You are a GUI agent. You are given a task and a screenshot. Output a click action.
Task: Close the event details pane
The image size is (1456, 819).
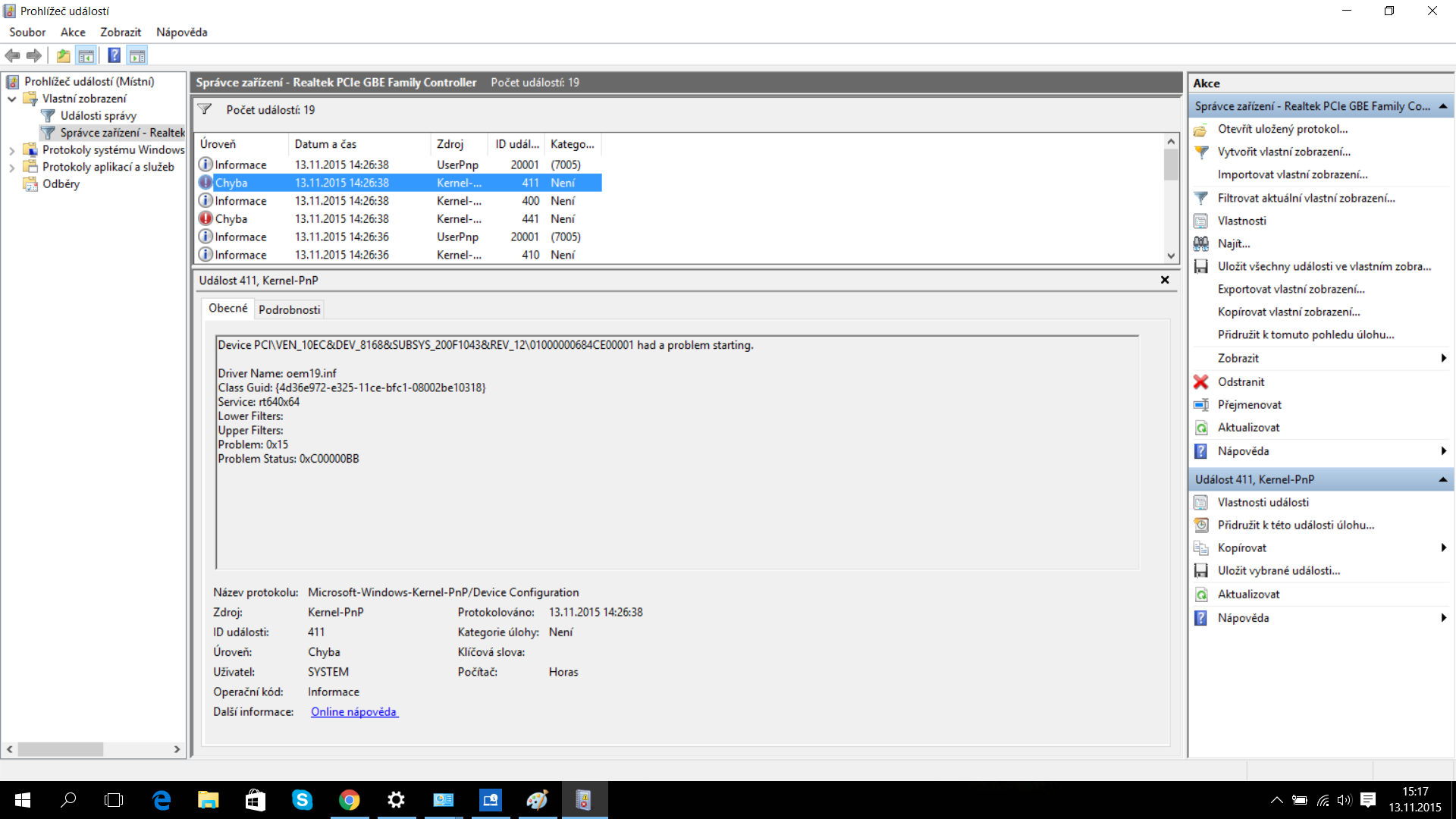1165,280
